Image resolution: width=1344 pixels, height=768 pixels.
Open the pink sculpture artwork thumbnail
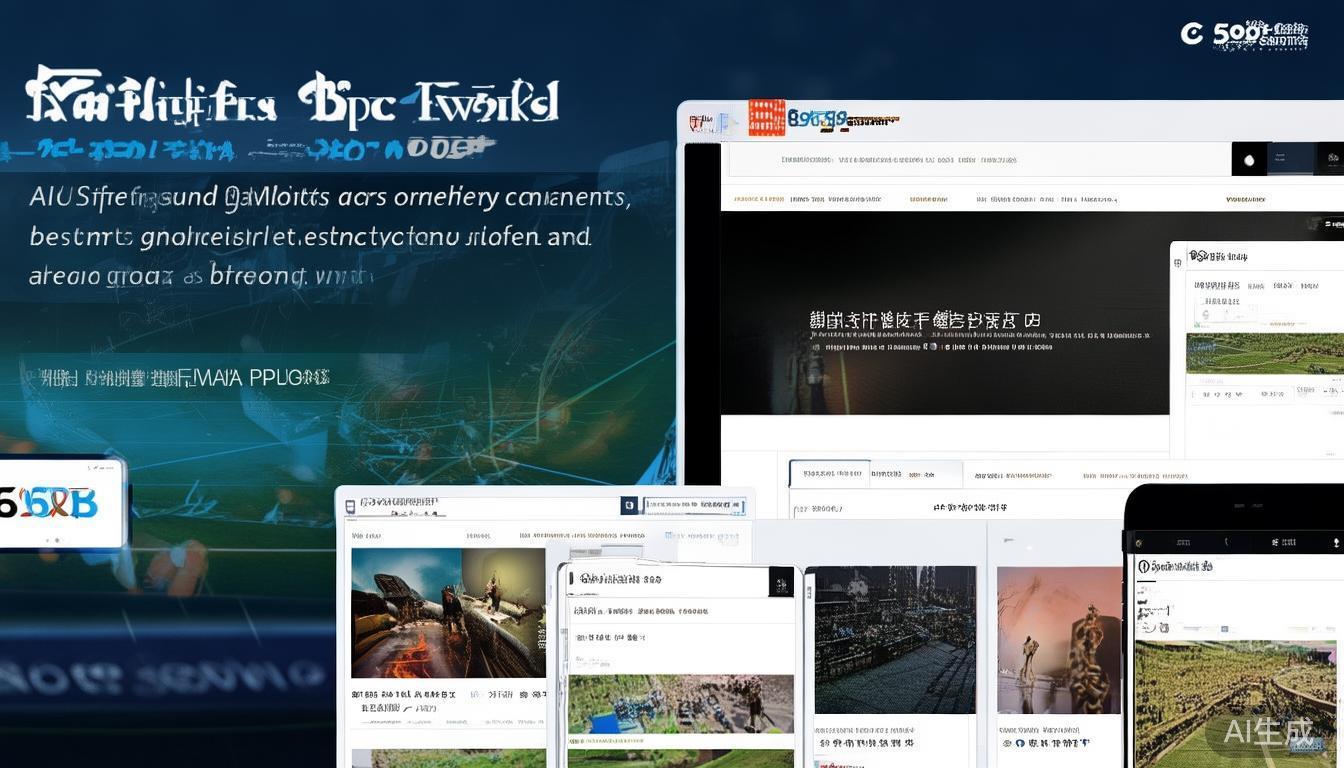pos(1059,640)
